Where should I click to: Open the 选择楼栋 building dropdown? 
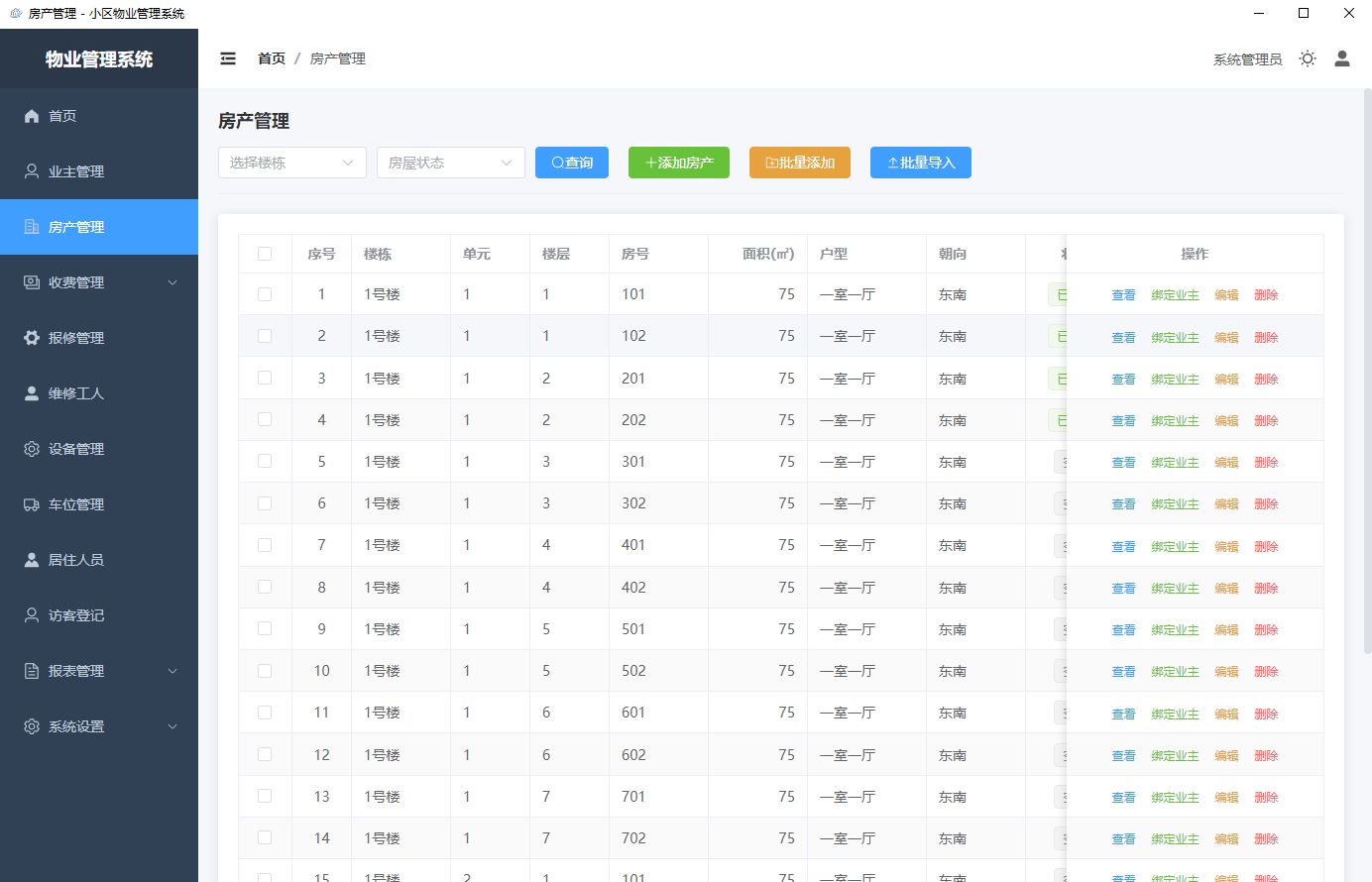pyautogui.click(x=291, y=163)
